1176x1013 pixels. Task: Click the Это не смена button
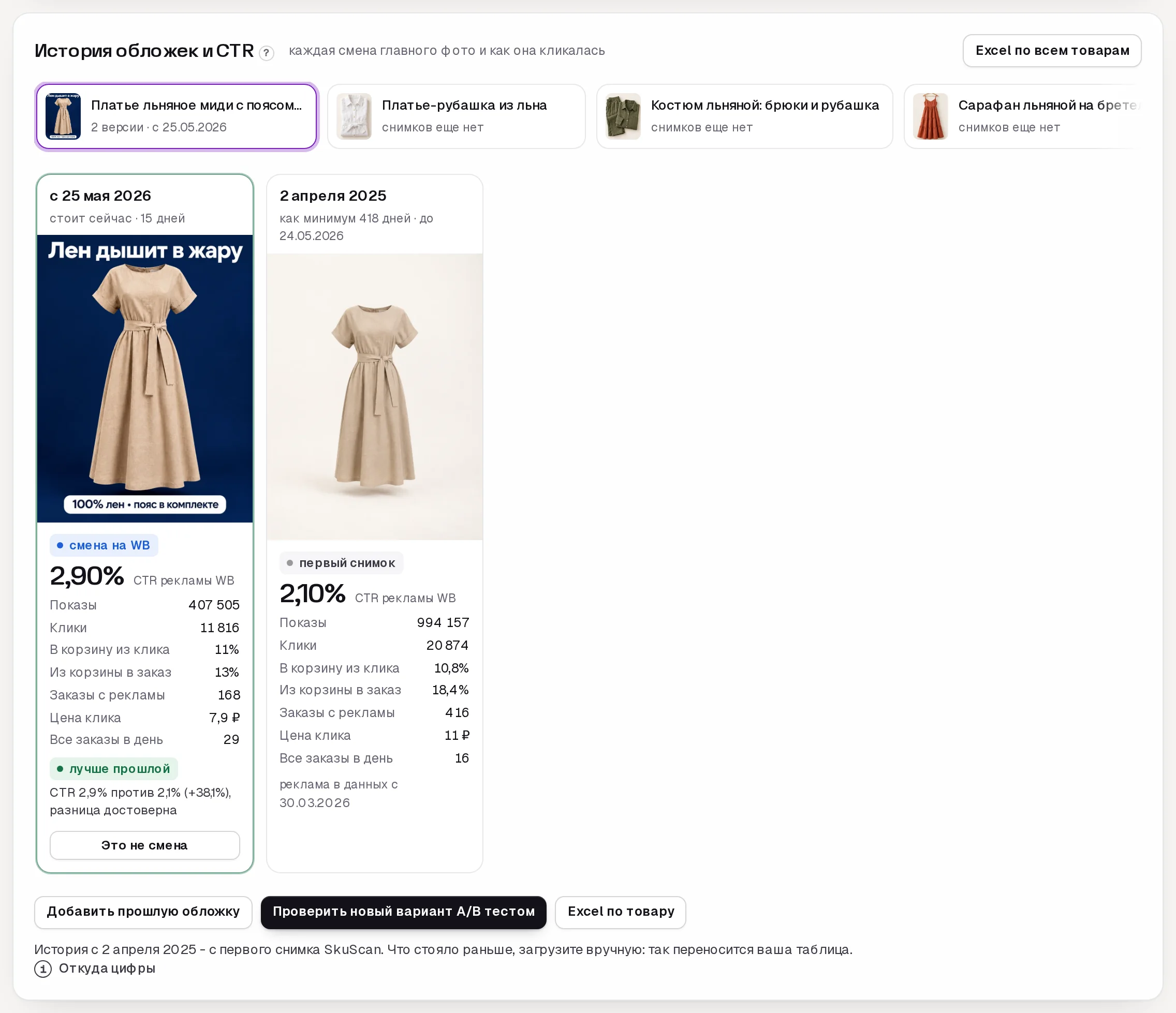145,845
